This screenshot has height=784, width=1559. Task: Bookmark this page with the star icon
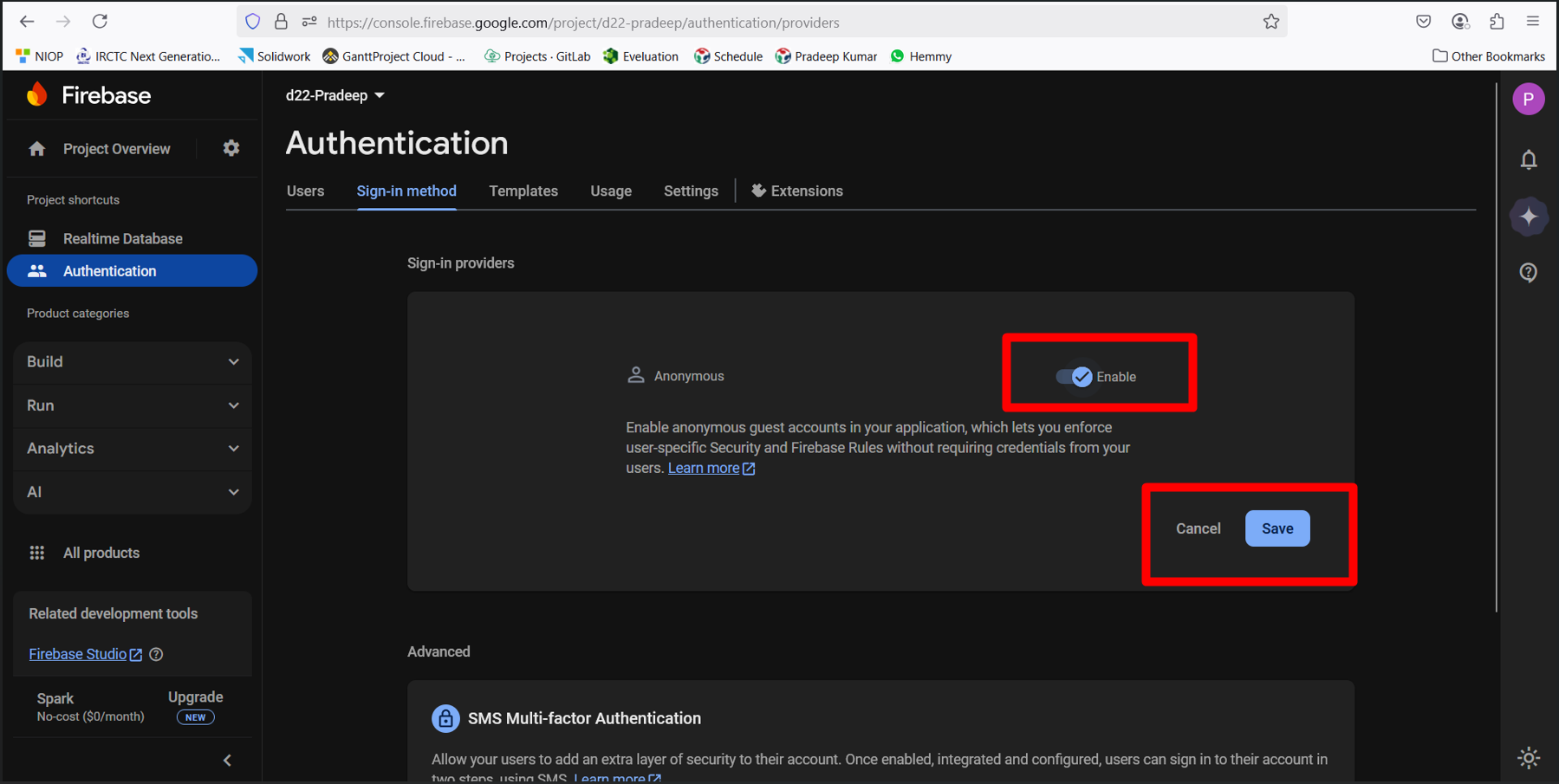click(x=1270, y=22)
